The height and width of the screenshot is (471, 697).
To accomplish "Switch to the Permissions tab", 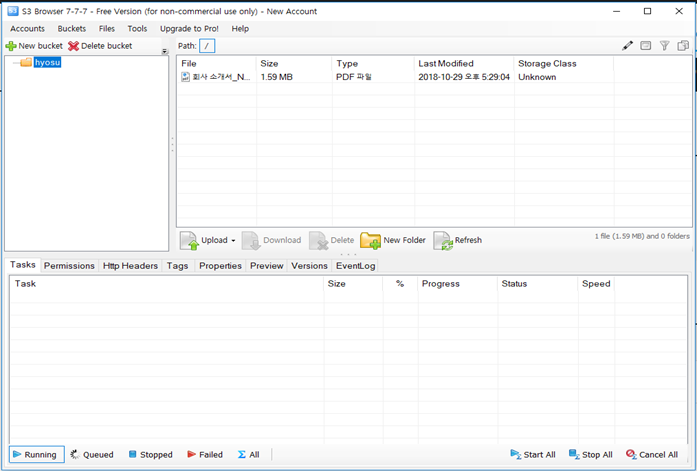I will point(69,266).
